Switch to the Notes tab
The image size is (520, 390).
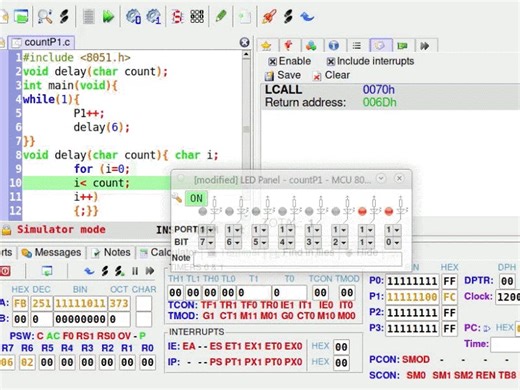pos(111,252)
